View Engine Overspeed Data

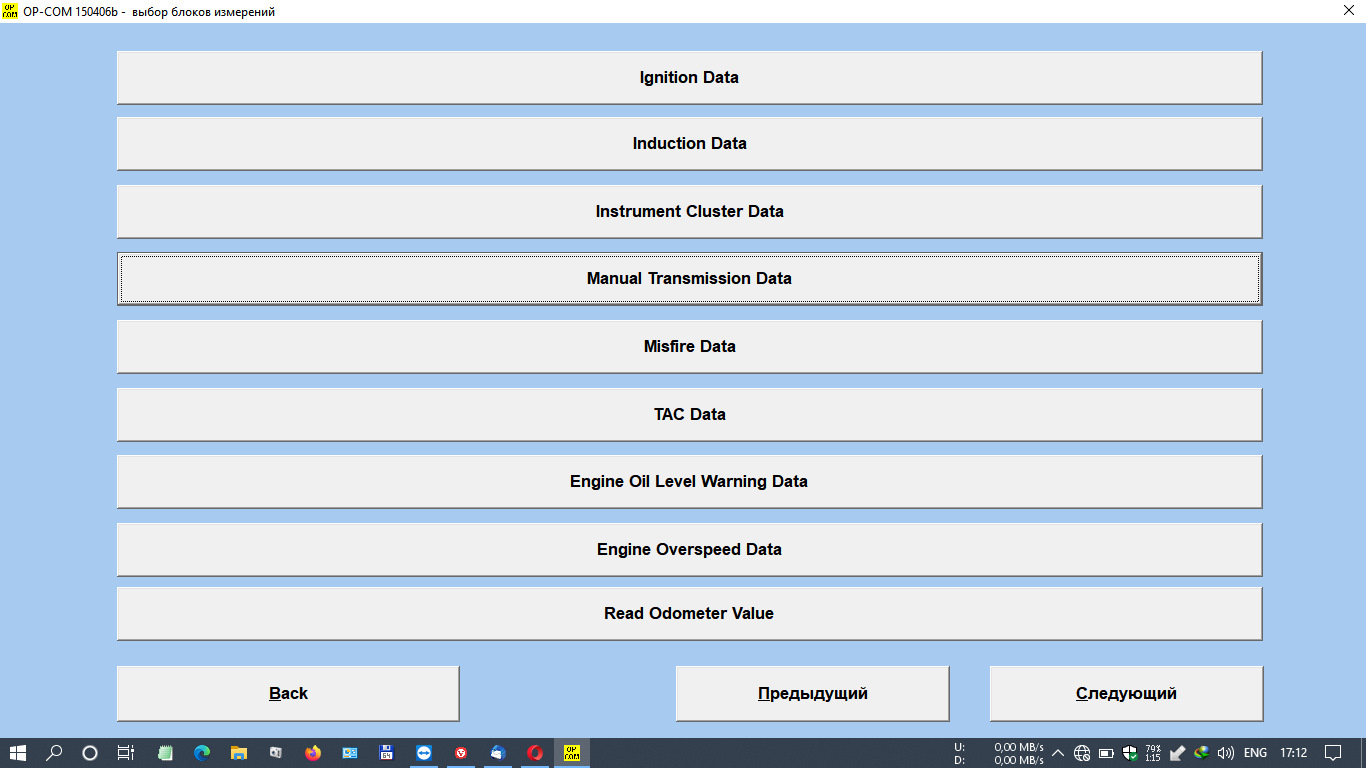[x=689, y=549]
